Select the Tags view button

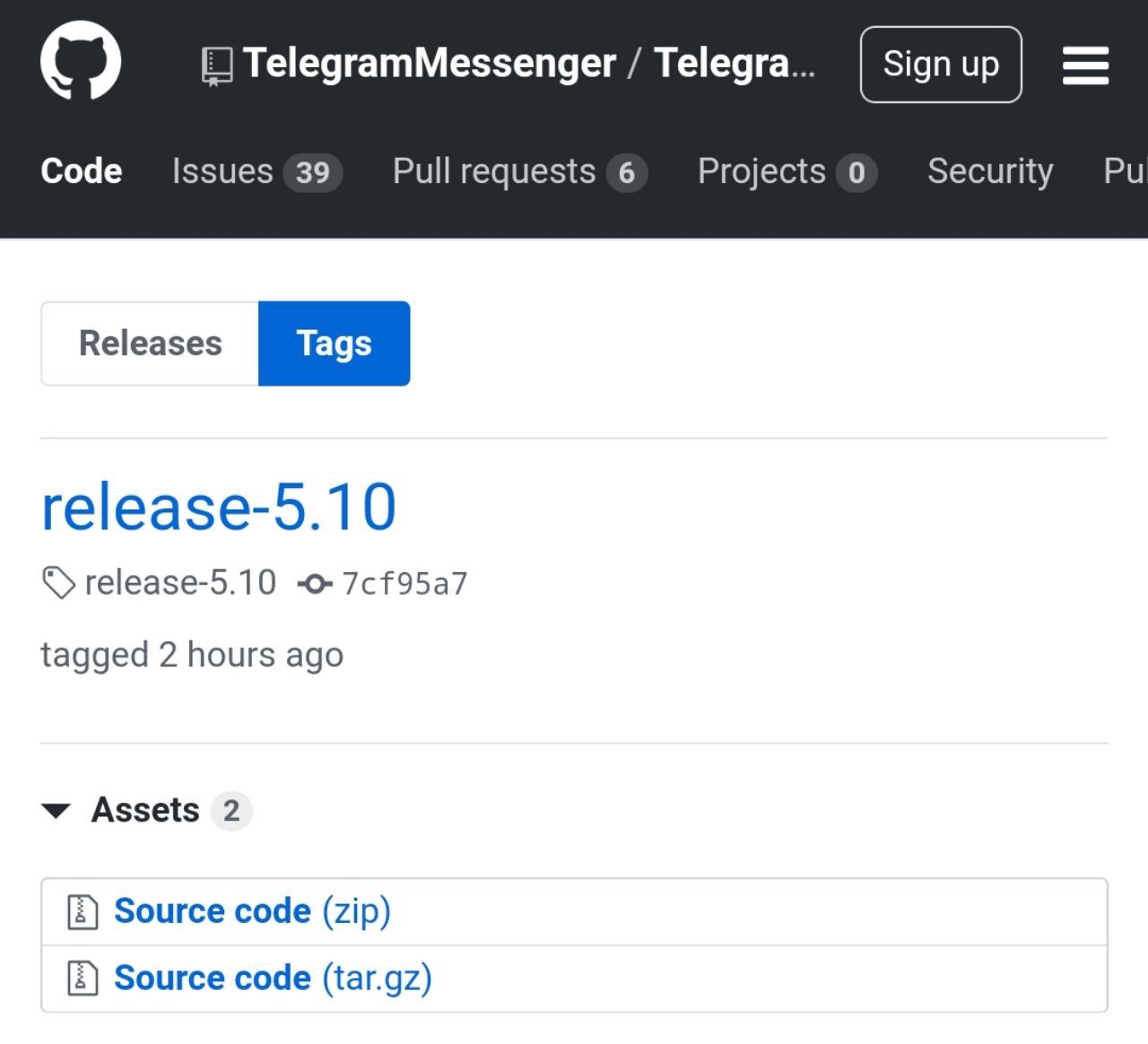click(x=335, y=344)
